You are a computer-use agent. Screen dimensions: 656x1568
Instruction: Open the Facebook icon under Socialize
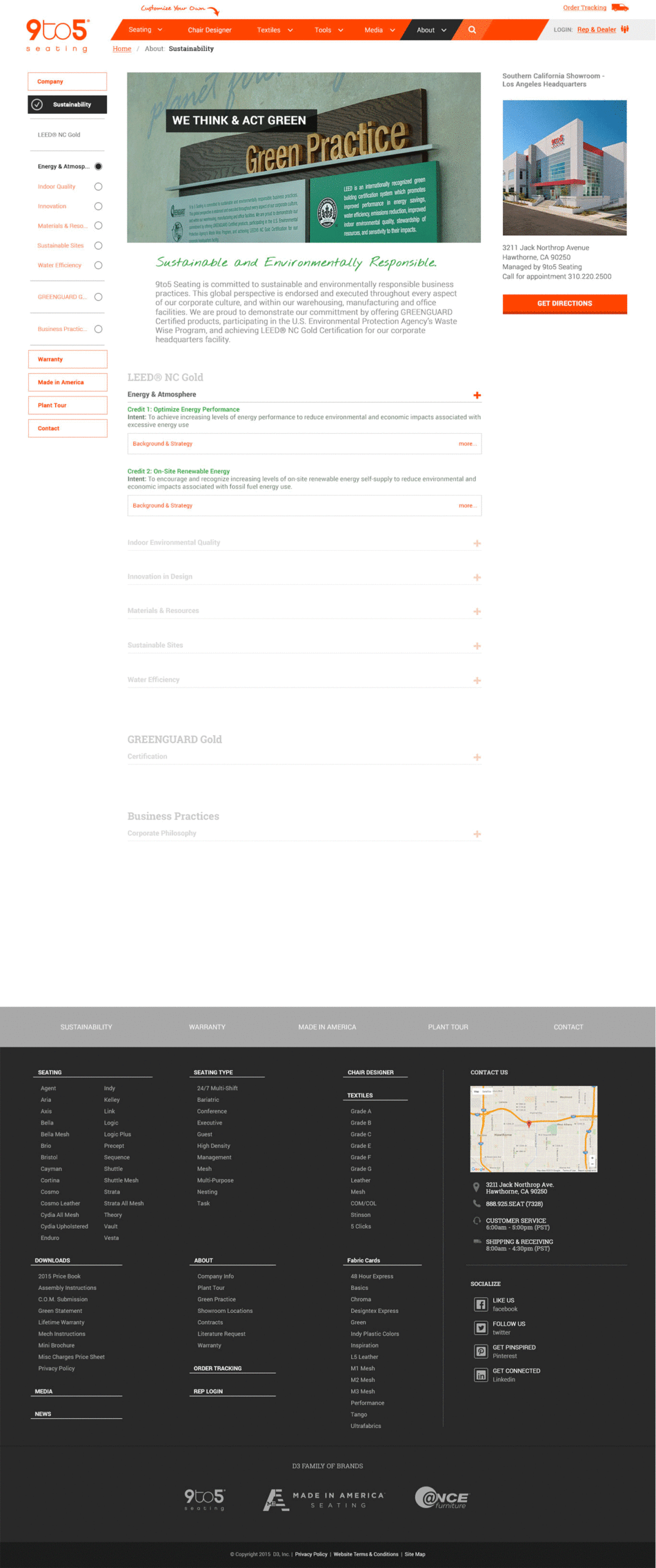481,1304
